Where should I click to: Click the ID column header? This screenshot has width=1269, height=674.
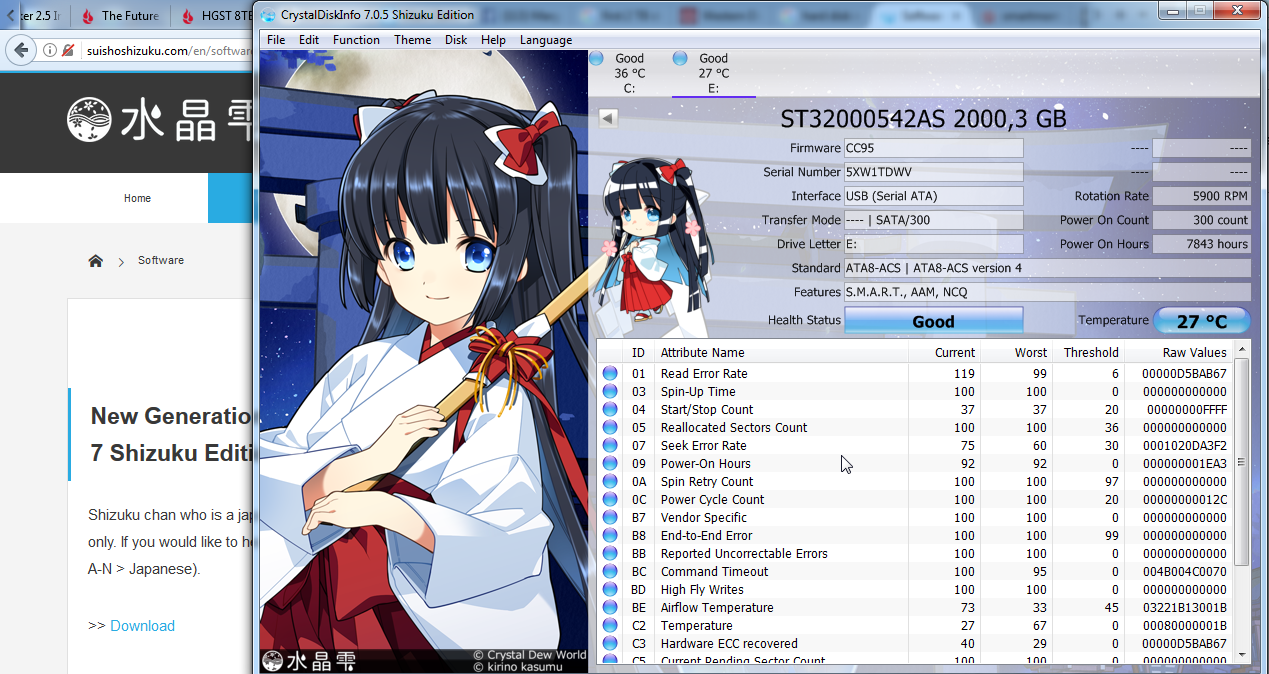639,352
